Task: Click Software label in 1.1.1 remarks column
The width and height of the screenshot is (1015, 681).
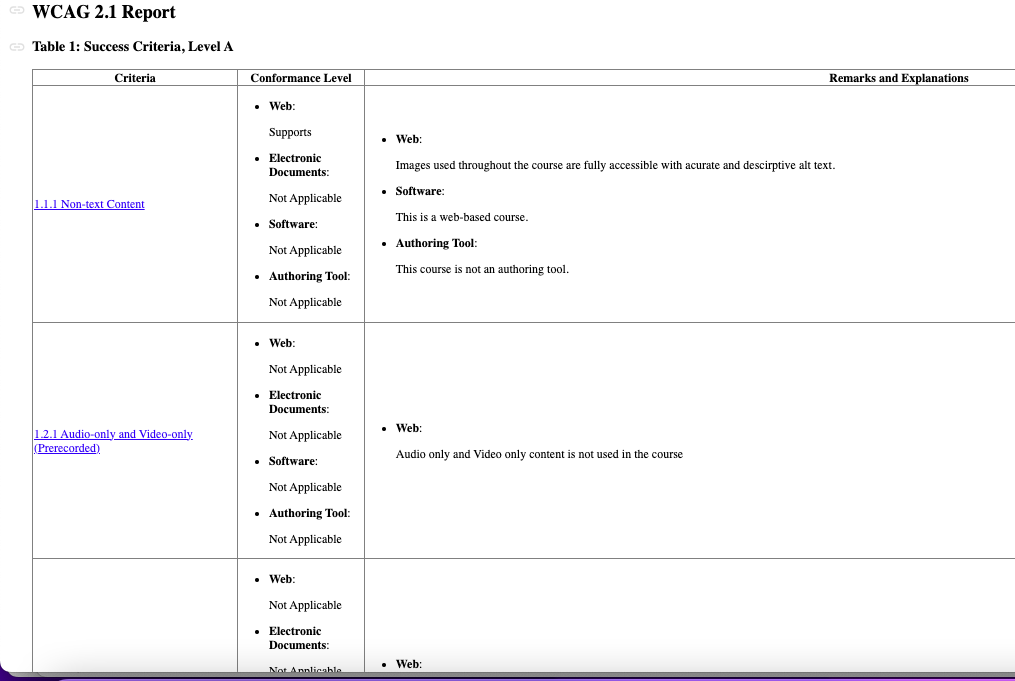Action: pos(419,191)
